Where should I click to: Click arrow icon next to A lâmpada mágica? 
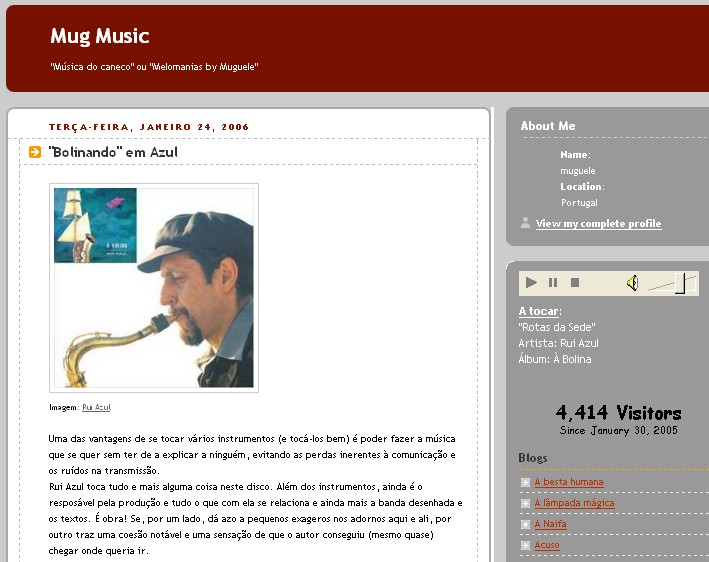click(x=525, y=503)
